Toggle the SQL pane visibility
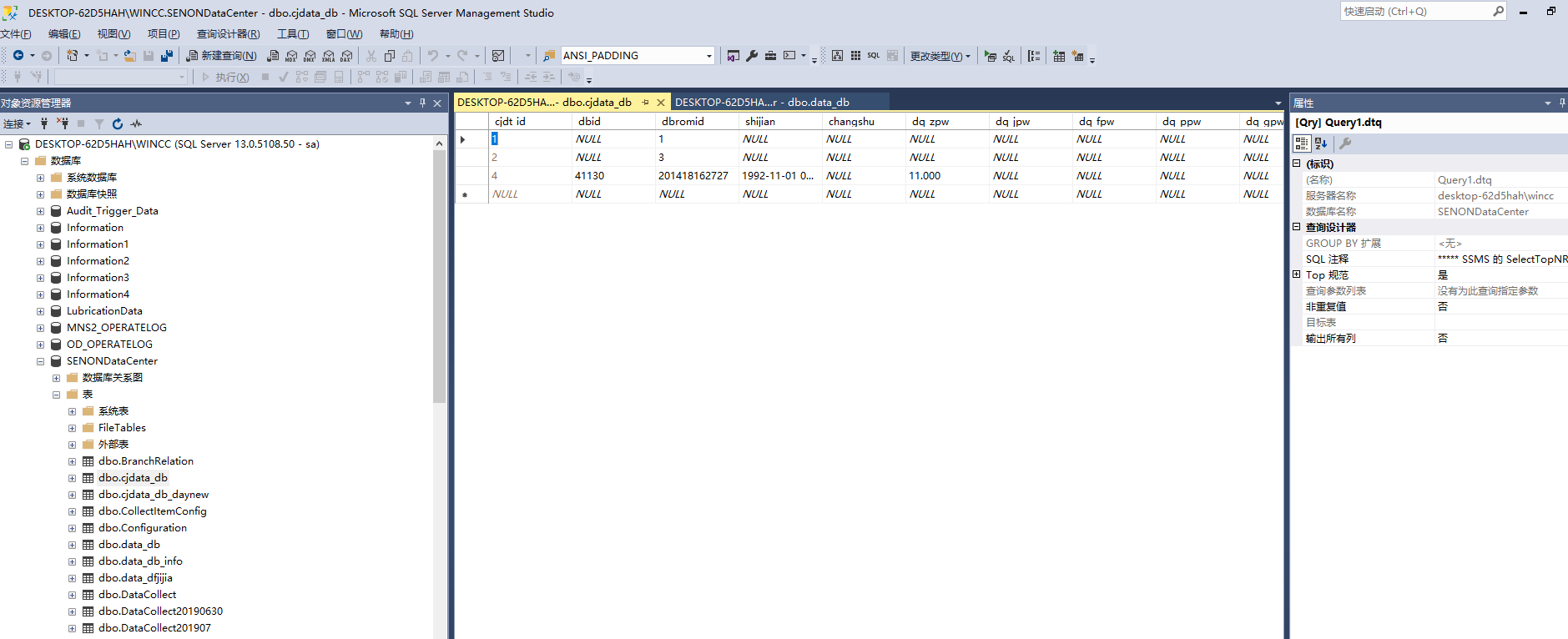This screenshot has height=639, width=1568. 874,56
